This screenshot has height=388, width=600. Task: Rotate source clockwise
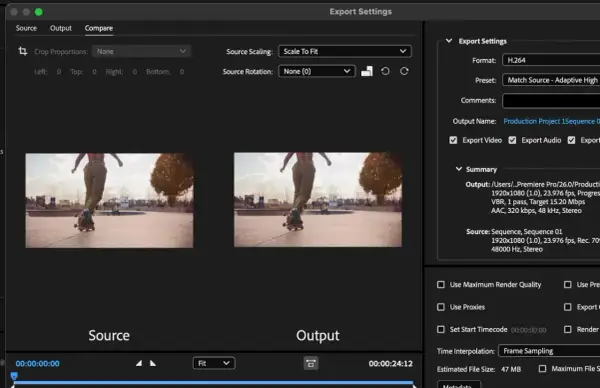404,71
